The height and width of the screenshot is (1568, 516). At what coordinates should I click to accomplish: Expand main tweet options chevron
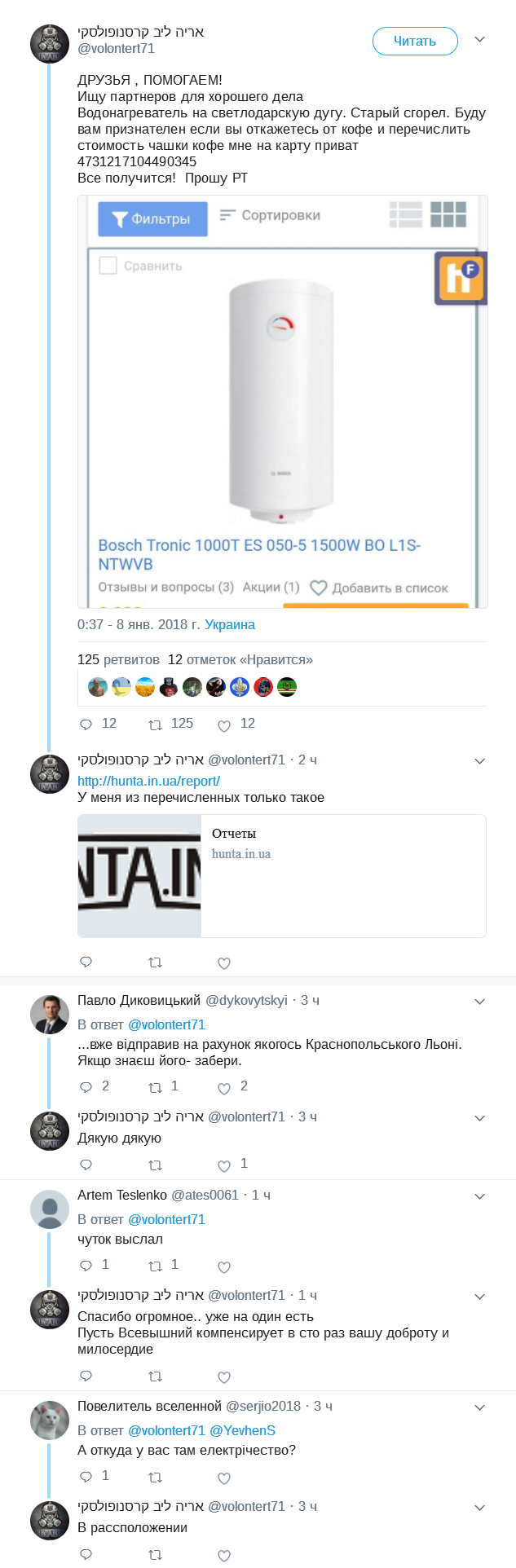[480, 39]
